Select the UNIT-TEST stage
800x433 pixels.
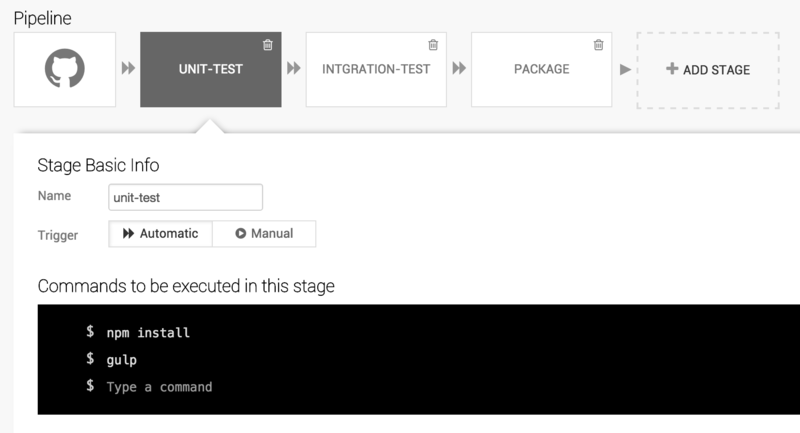211,69
